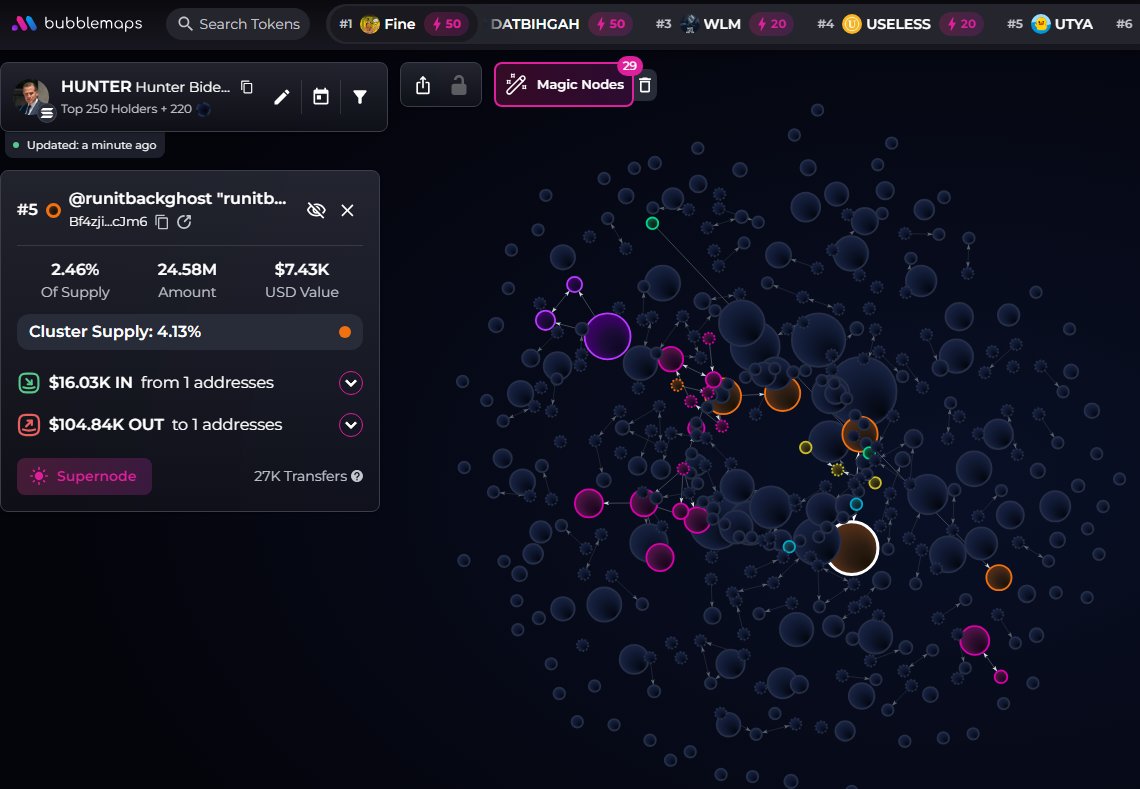Click the $7.43K USD Value
The width and height of the screenshot is (1140, 789).
point(302,270)
